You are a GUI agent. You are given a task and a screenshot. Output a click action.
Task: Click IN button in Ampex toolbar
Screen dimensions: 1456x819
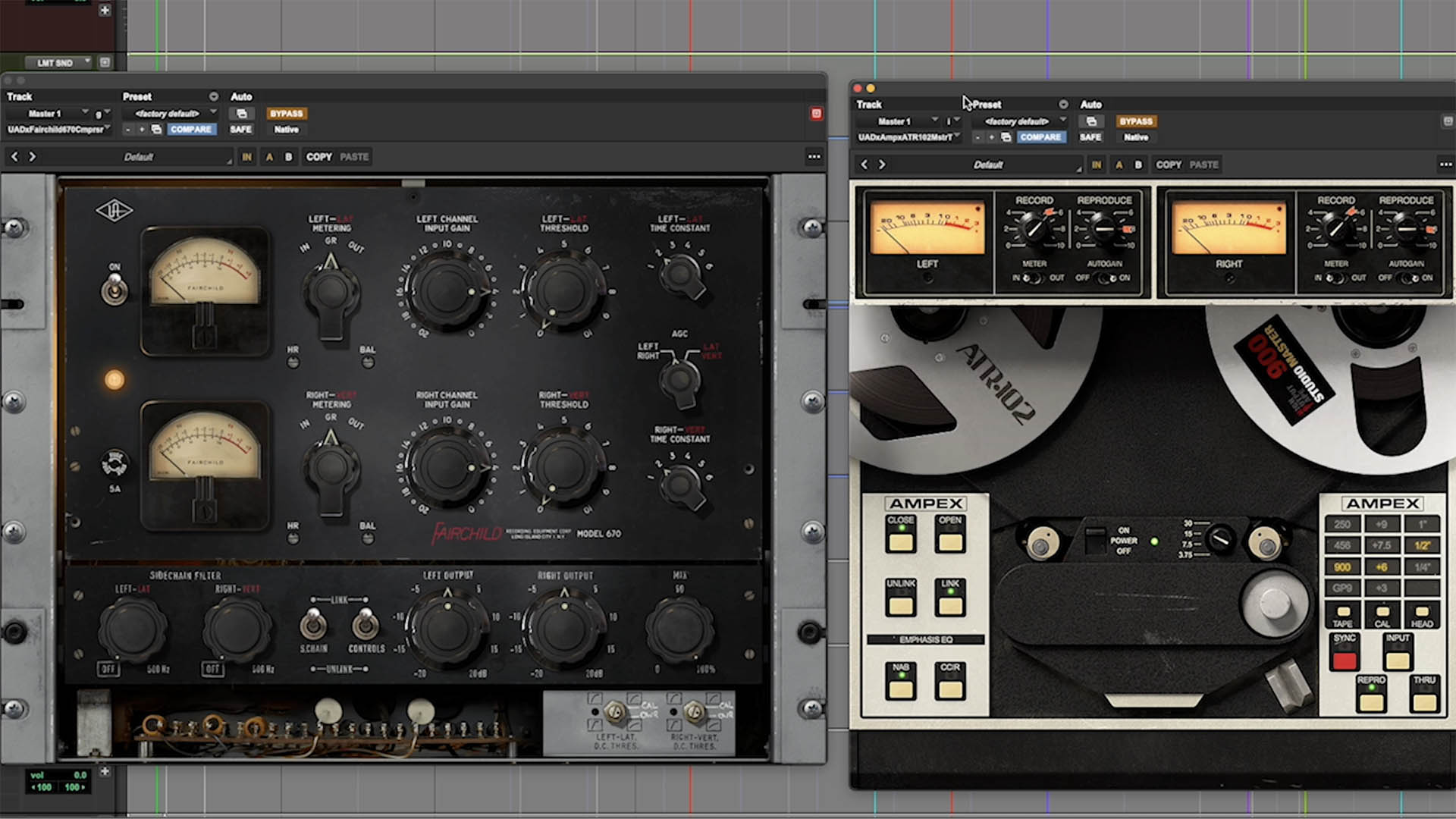[1097, 165]
